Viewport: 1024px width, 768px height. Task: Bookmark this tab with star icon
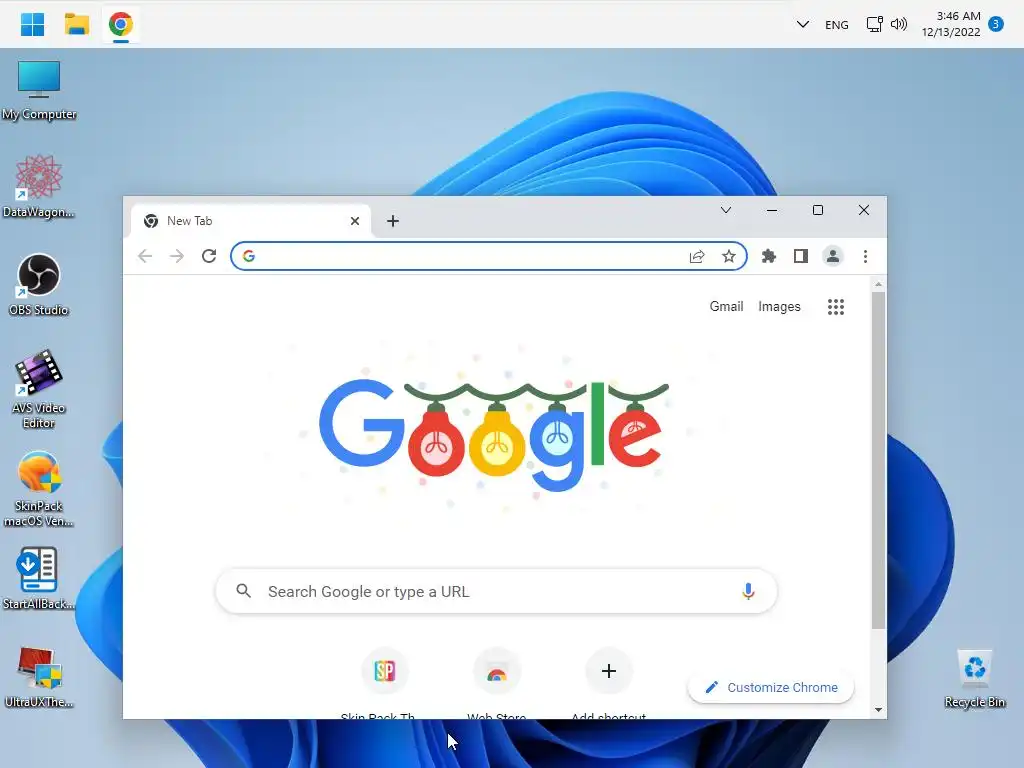[x=729, y=256]
